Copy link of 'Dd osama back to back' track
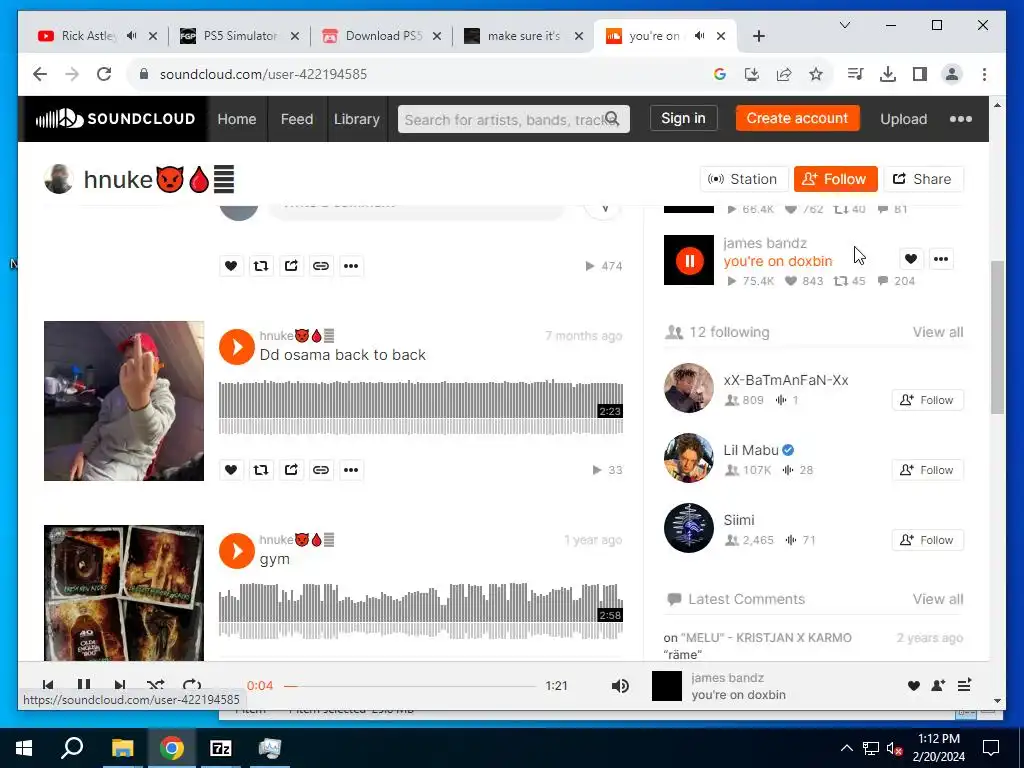1024x768 pixels. pyautogui.click(x=321, y=470)
